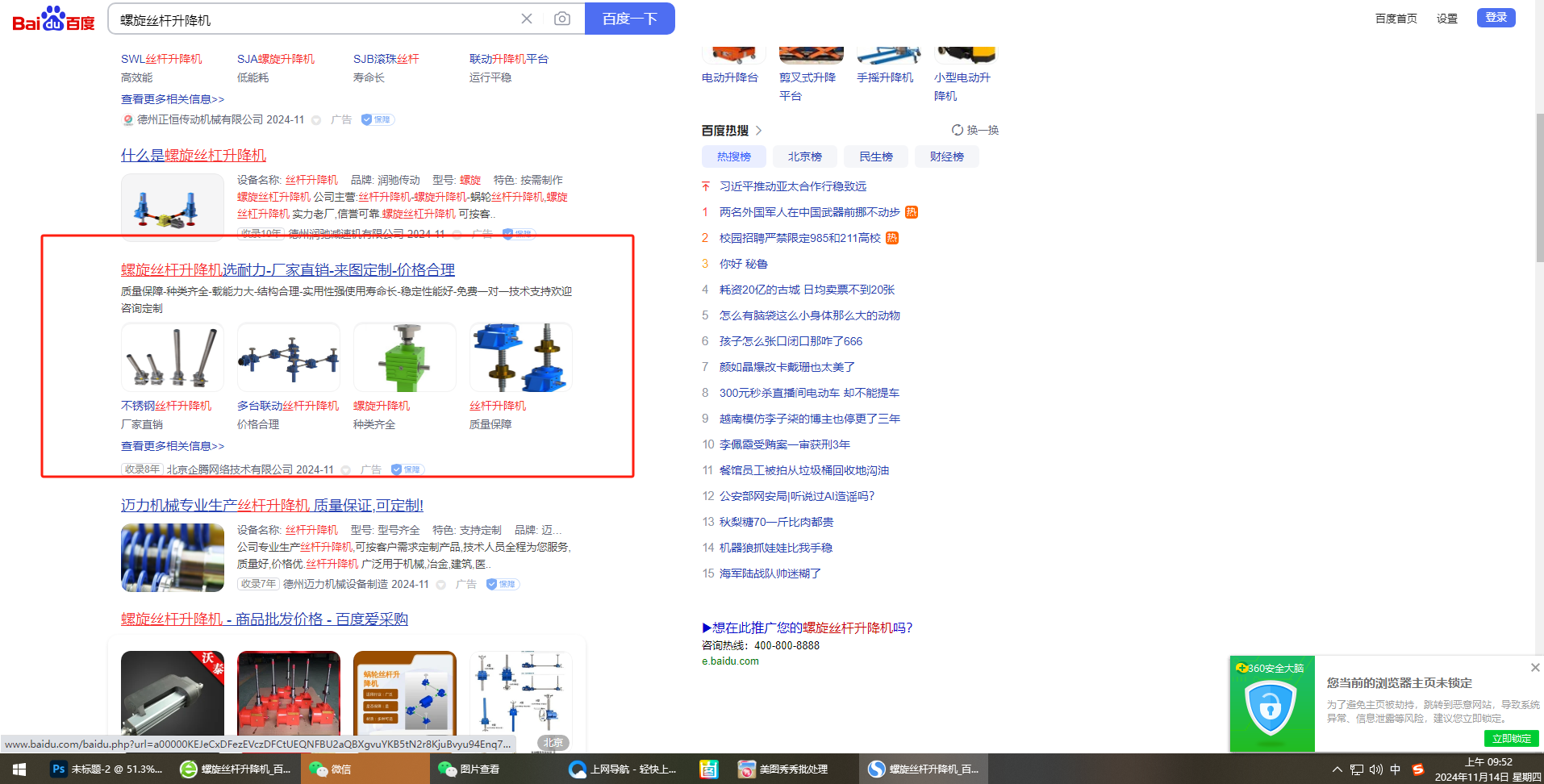Click the Baidu logo
The image size is (1544, 784).
(53, 19)
